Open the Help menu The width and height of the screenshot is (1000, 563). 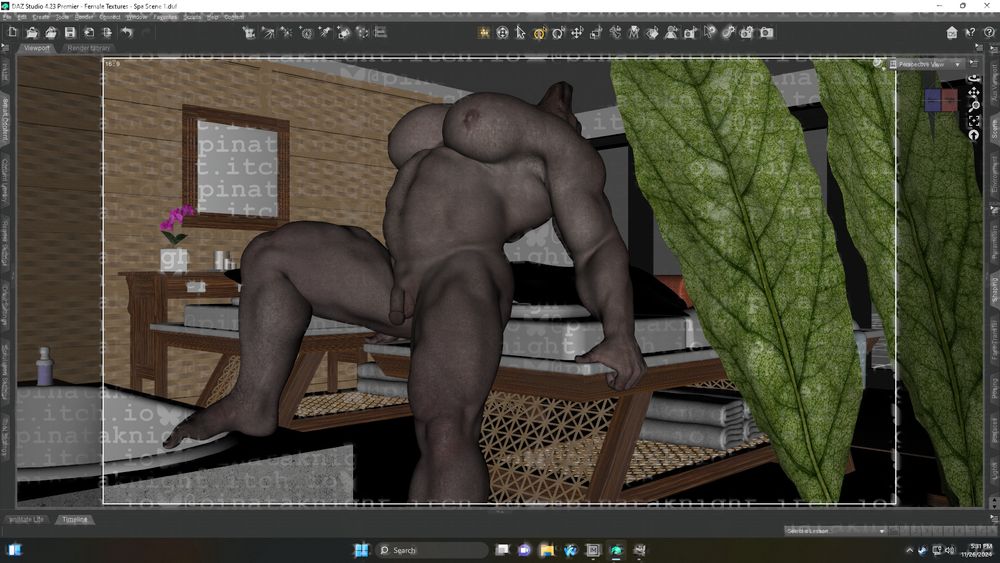coord(212,17)
